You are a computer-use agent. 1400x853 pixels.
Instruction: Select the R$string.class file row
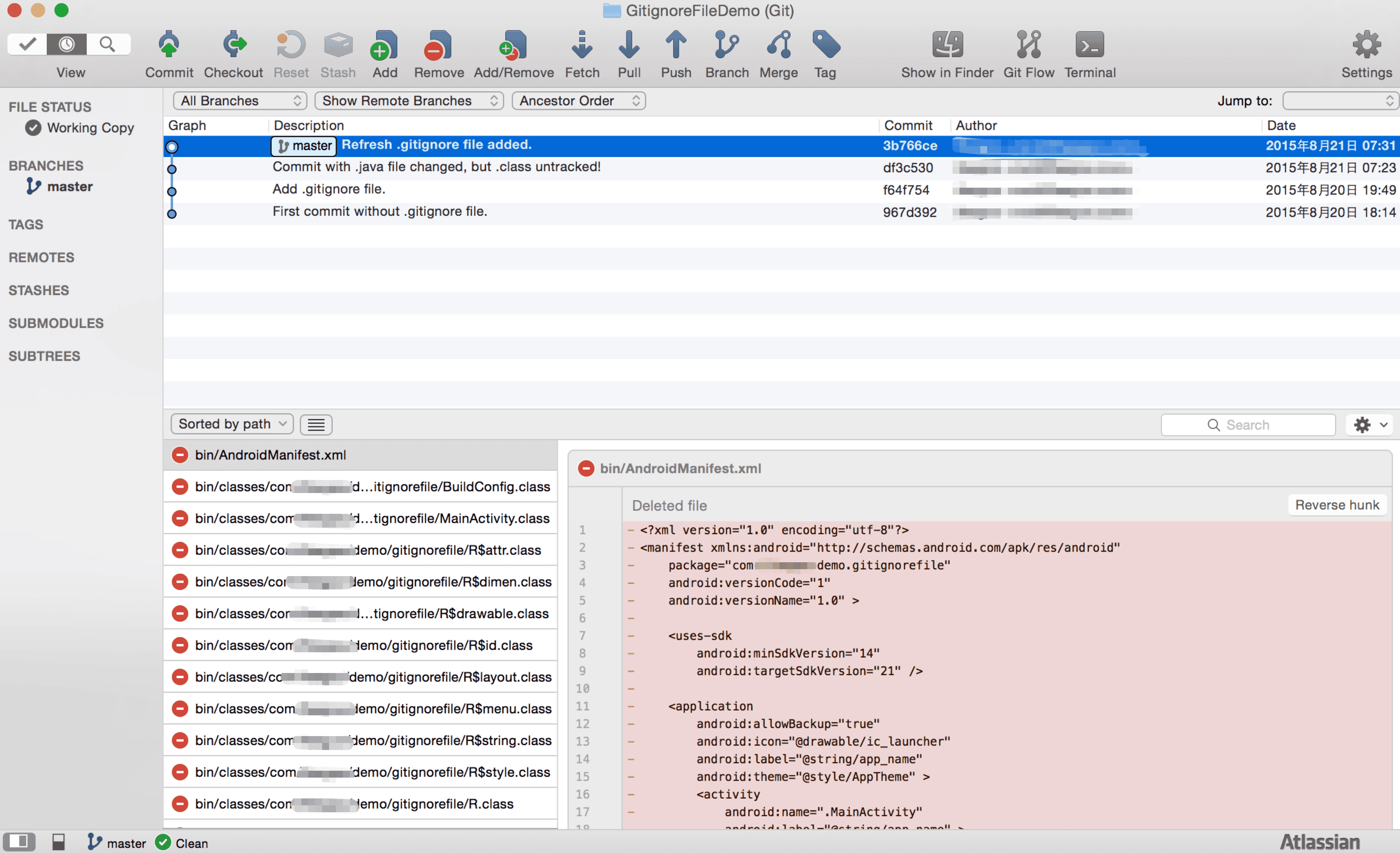tap(360, 740)
